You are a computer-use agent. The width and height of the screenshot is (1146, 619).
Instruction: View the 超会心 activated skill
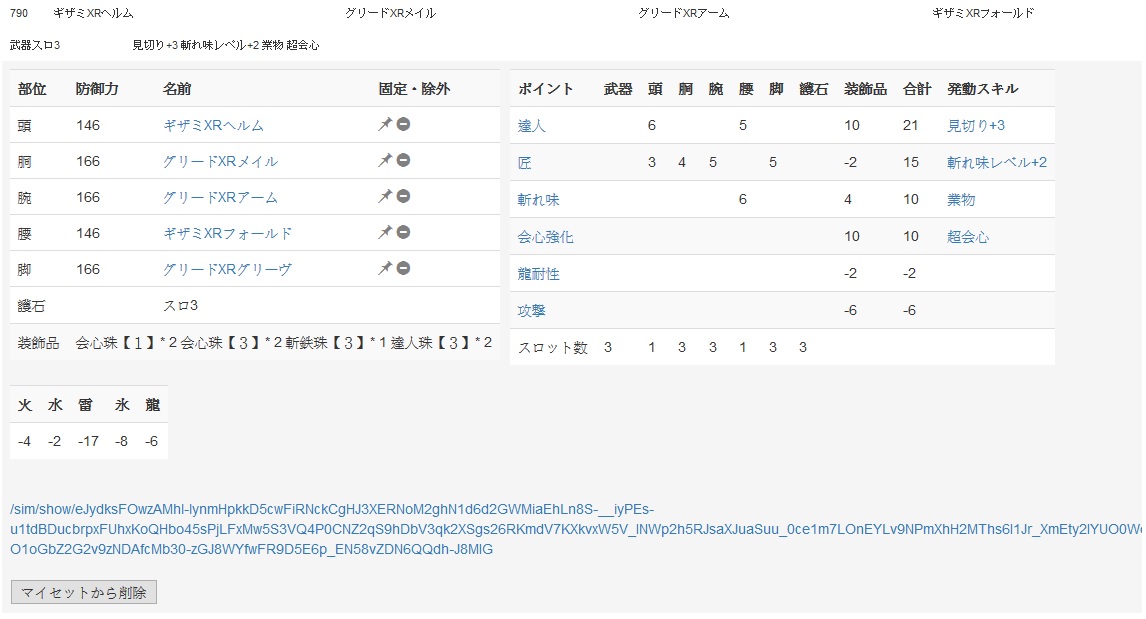(x=968, y=238)
